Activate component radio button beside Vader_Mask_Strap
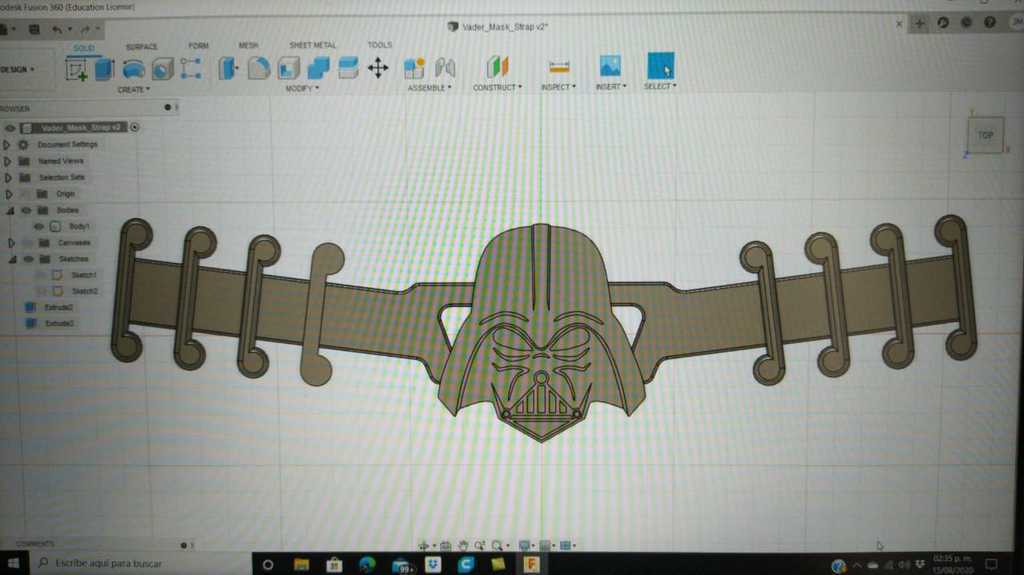The height and width of the screenshot is (575, 1024). tap(135, 127)
